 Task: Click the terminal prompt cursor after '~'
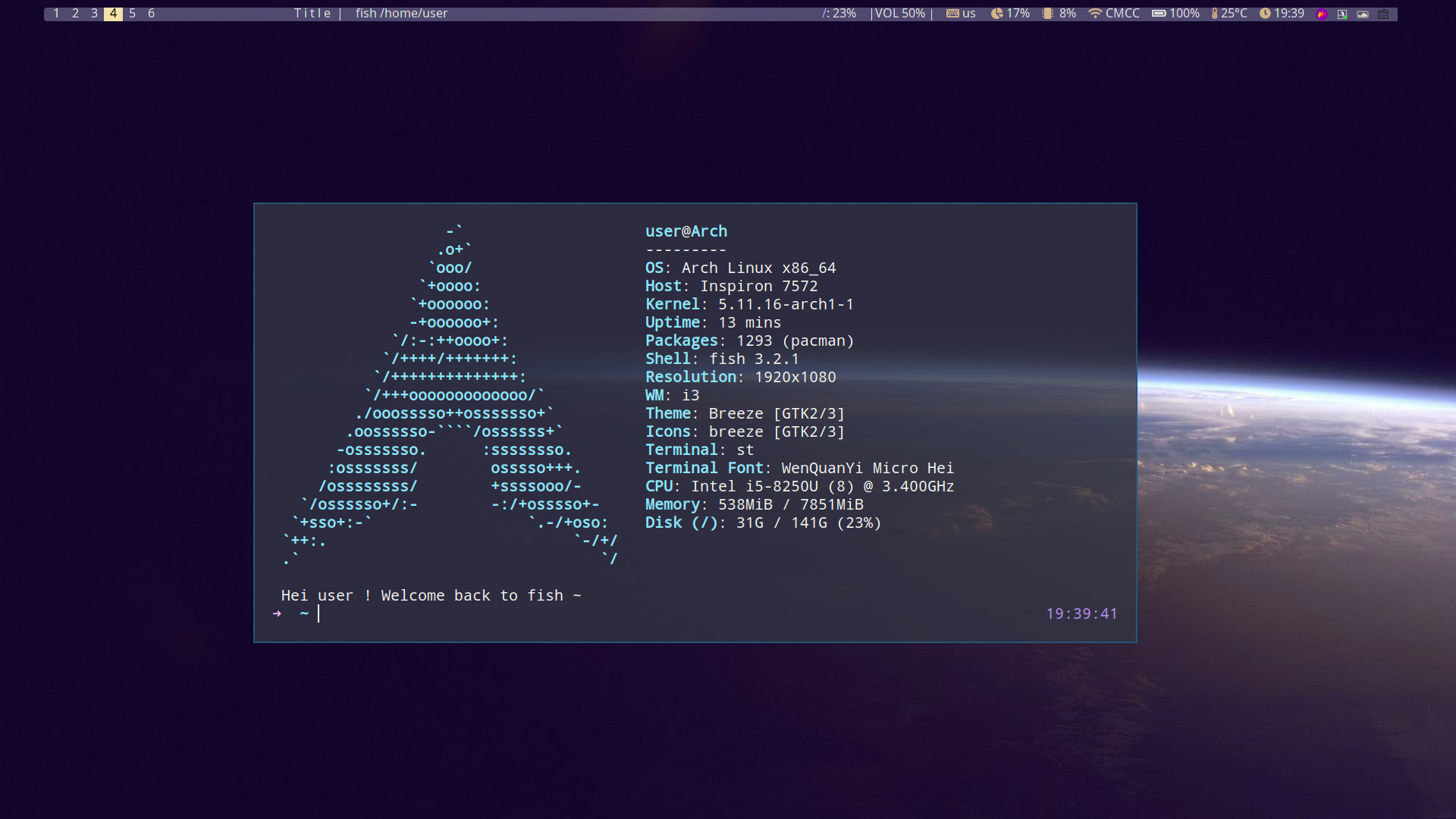318,613
